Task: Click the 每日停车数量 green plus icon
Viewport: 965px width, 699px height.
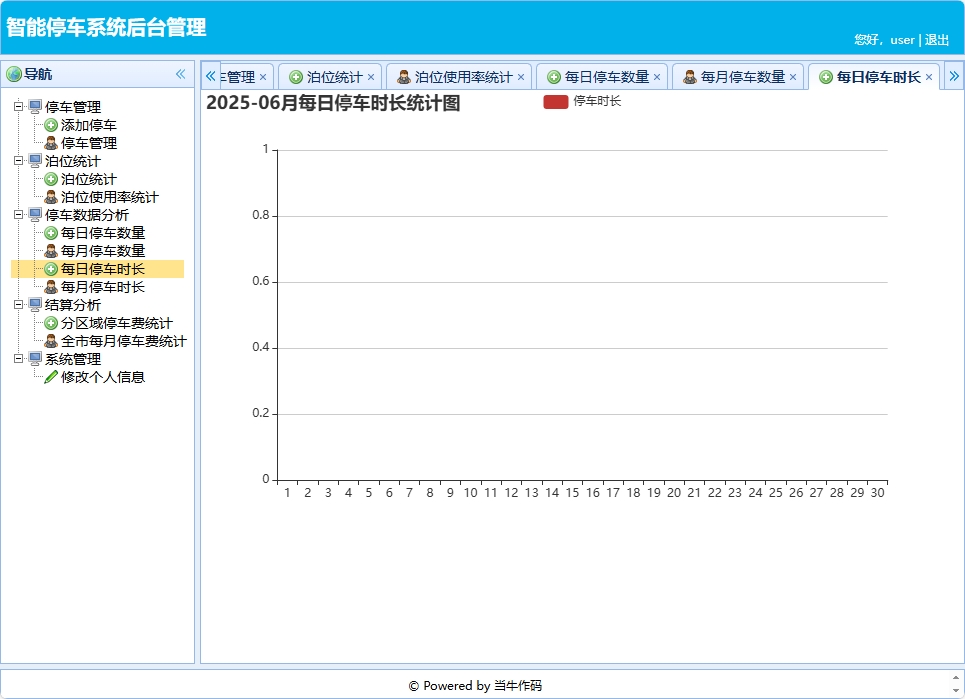Action: [51, 233]
